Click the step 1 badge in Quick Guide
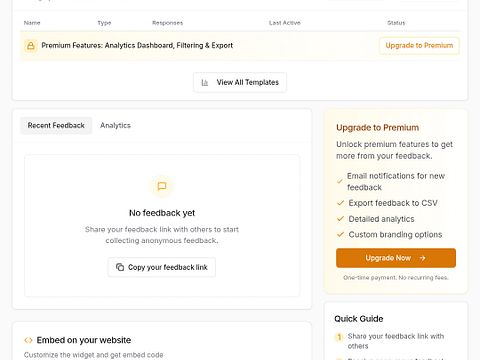The width and height of the screenshot is (480, 360). [339, 337]
